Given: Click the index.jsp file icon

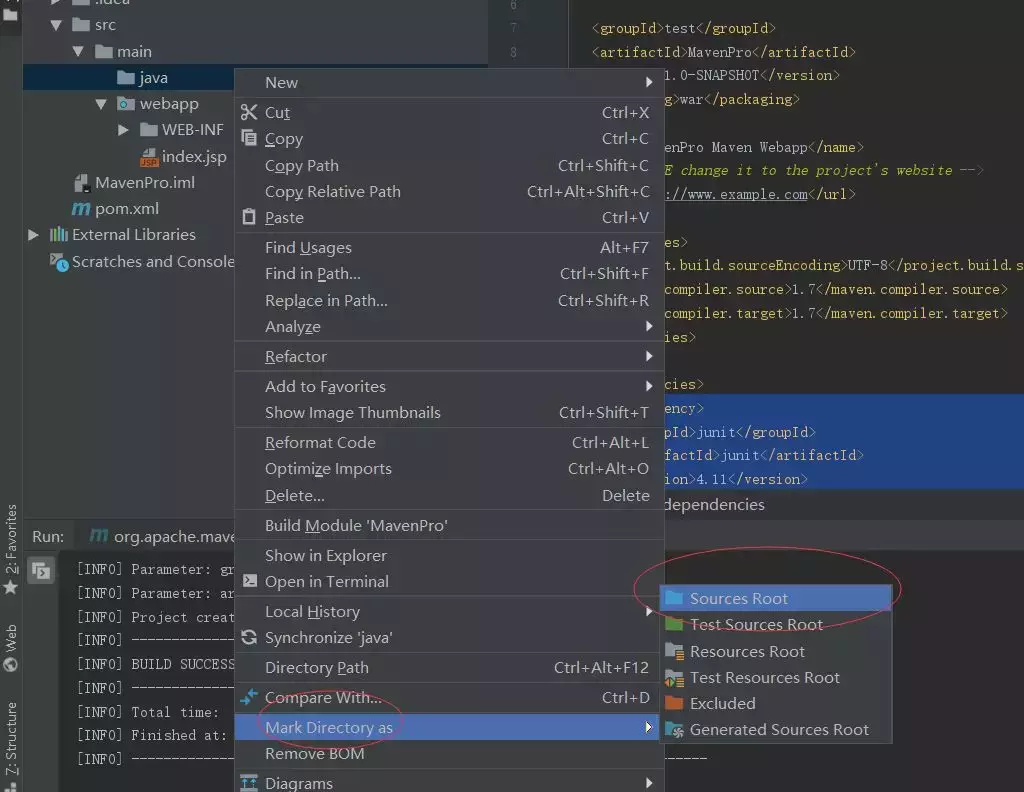Looking at the screenshot, I should 150,157.
